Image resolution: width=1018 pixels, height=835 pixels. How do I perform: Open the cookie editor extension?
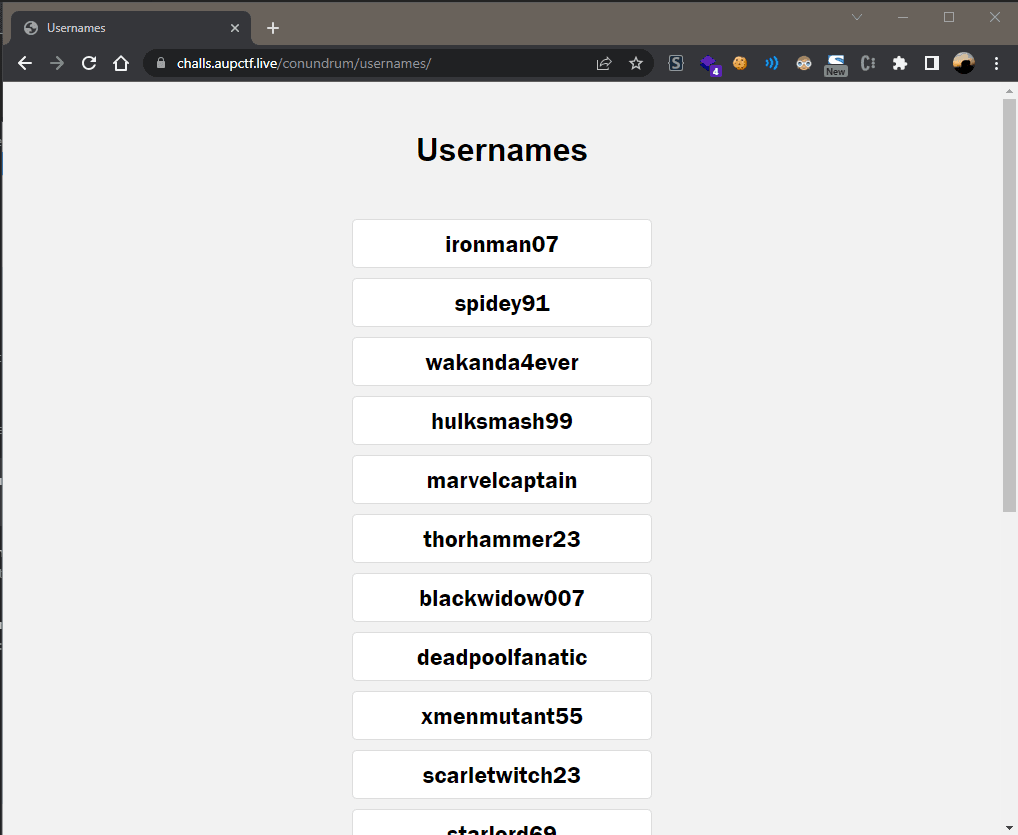click(739, 63)
